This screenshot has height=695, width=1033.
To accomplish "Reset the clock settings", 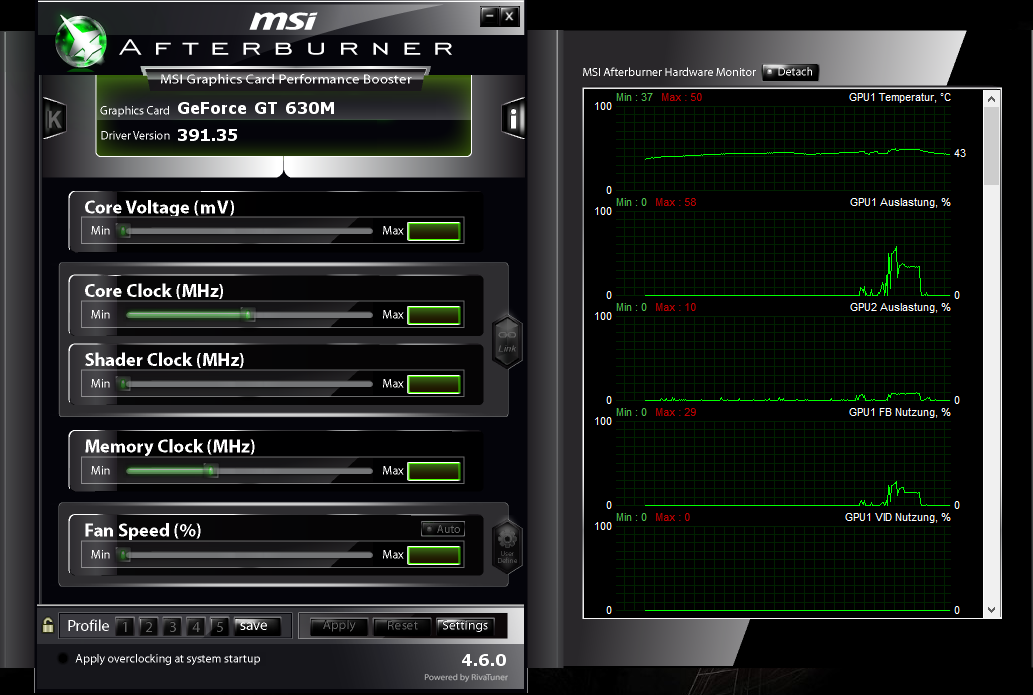I will pos(402,626).
